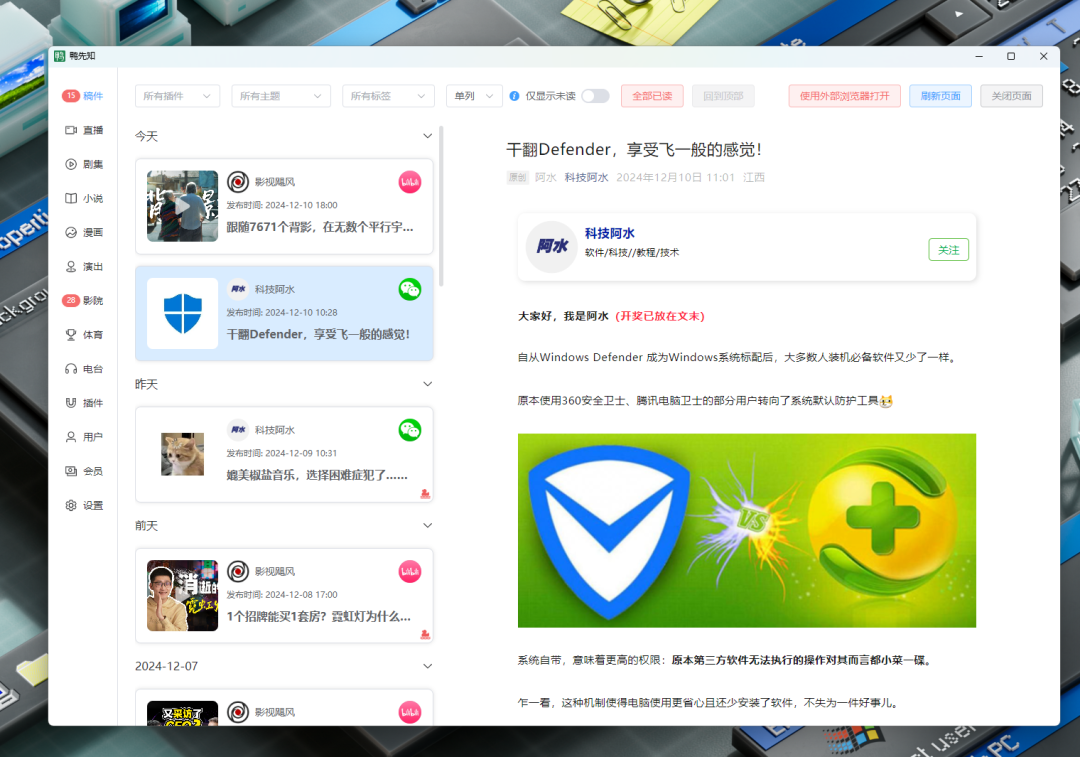Open the 稿件 section in sidebar

pos(83,96)
